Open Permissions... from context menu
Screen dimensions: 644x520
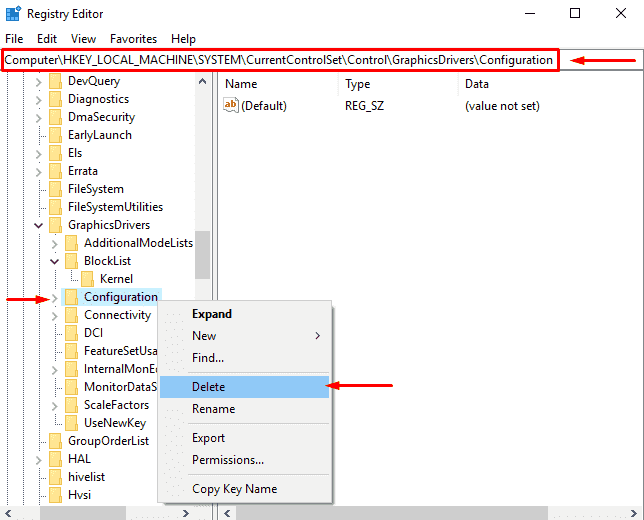[x=244, y=460]
